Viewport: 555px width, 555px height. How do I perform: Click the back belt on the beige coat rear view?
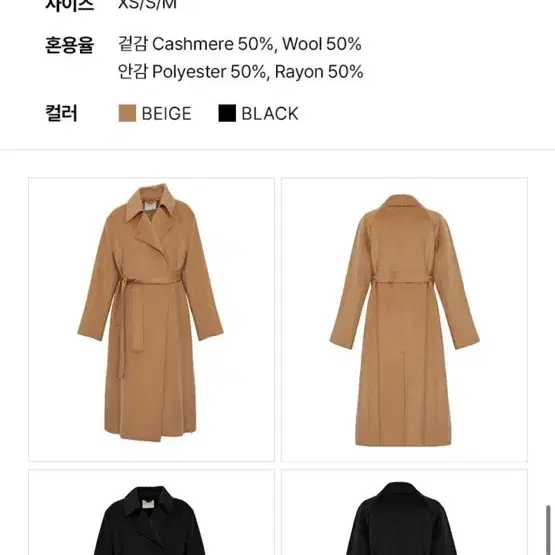pos(401,278)
